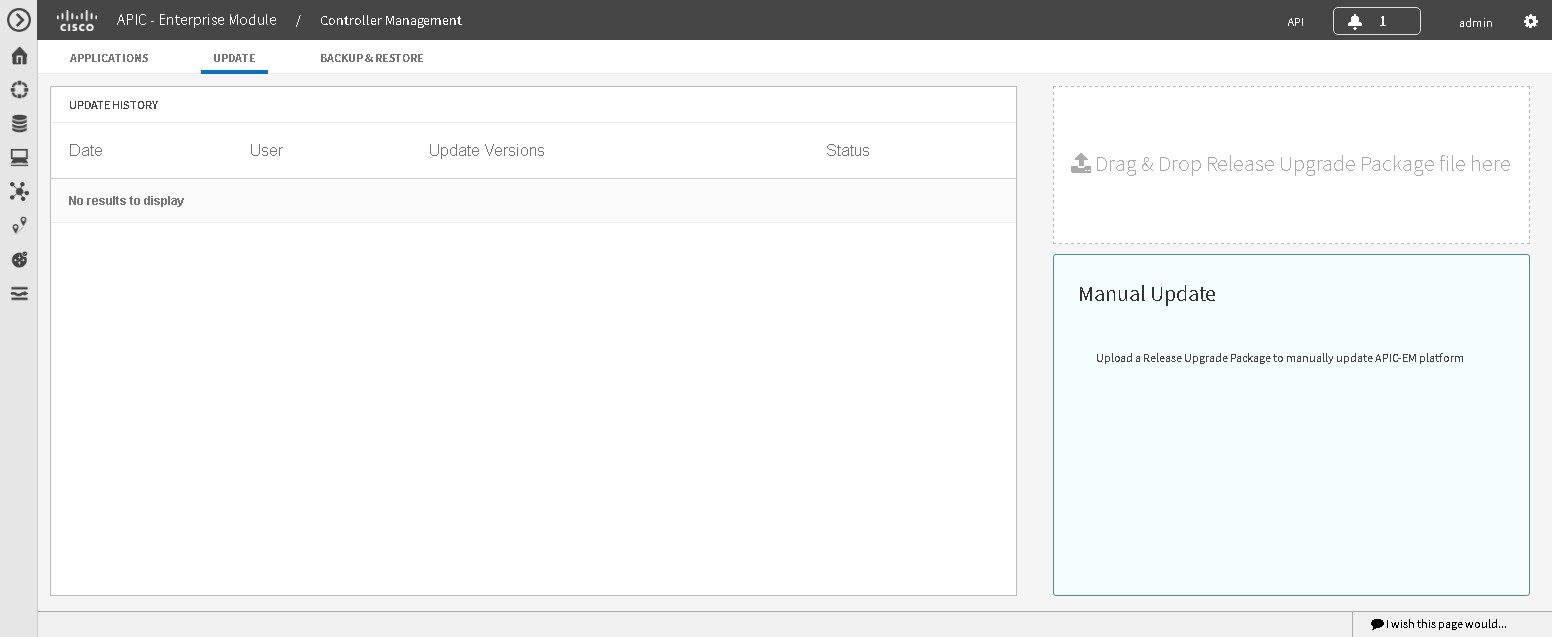Open the 'I wish this page would...' feedback
Image resolution: width=1552 pixels, height=637 pixels.
click(x=1437, y=623)
